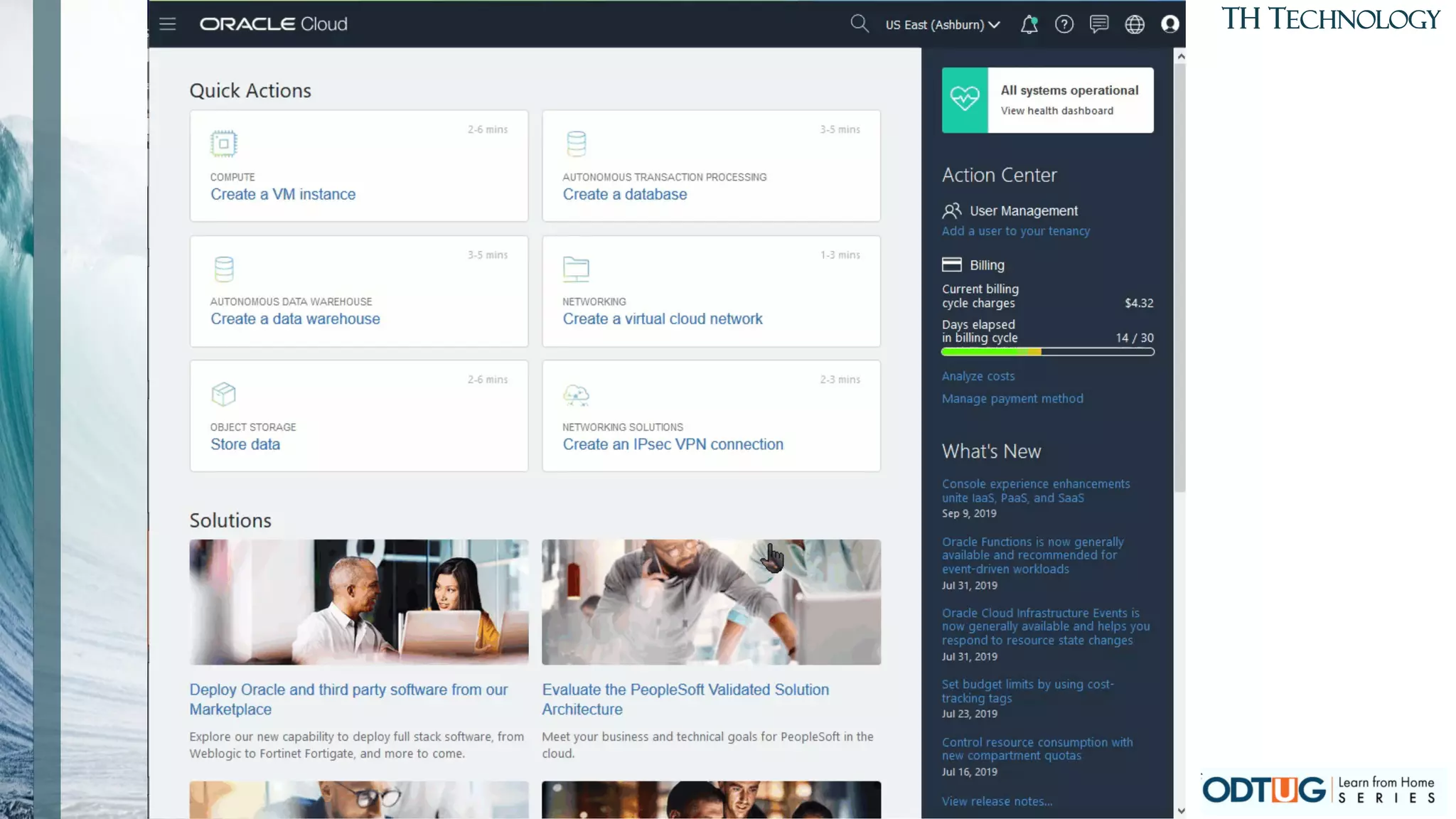
Task: Click the PeopleSoft solution thumbnail image
Action: pyautogui.click(x=711, y=602)
